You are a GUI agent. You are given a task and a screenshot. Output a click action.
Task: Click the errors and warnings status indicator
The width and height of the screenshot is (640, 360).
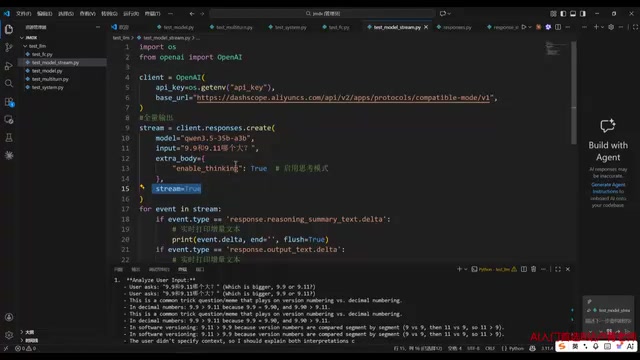pos(25,348)
